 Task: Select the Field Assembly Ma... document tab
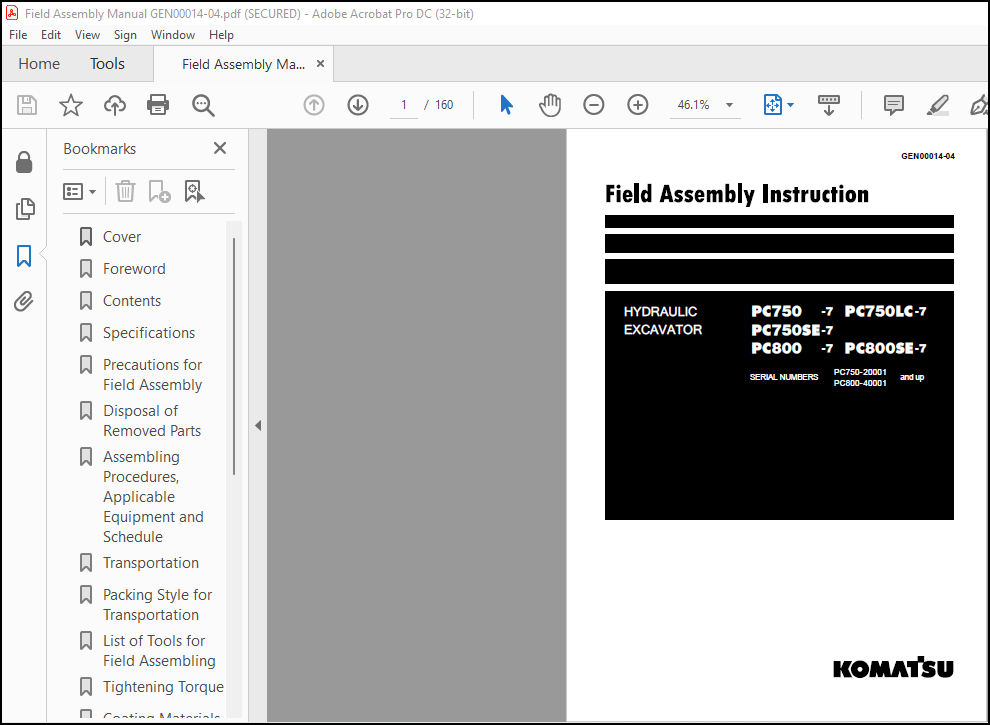click(243, 64)
